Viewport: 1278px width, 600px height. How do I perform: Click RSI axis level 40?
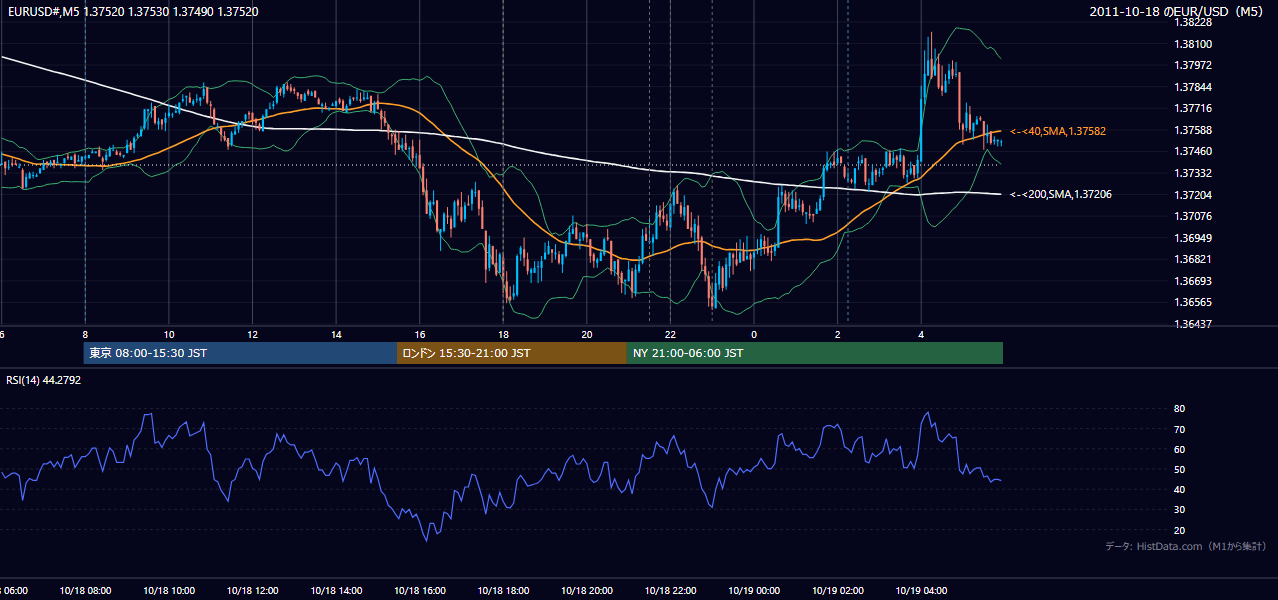pyautogui.click(x=1179, y=489)
